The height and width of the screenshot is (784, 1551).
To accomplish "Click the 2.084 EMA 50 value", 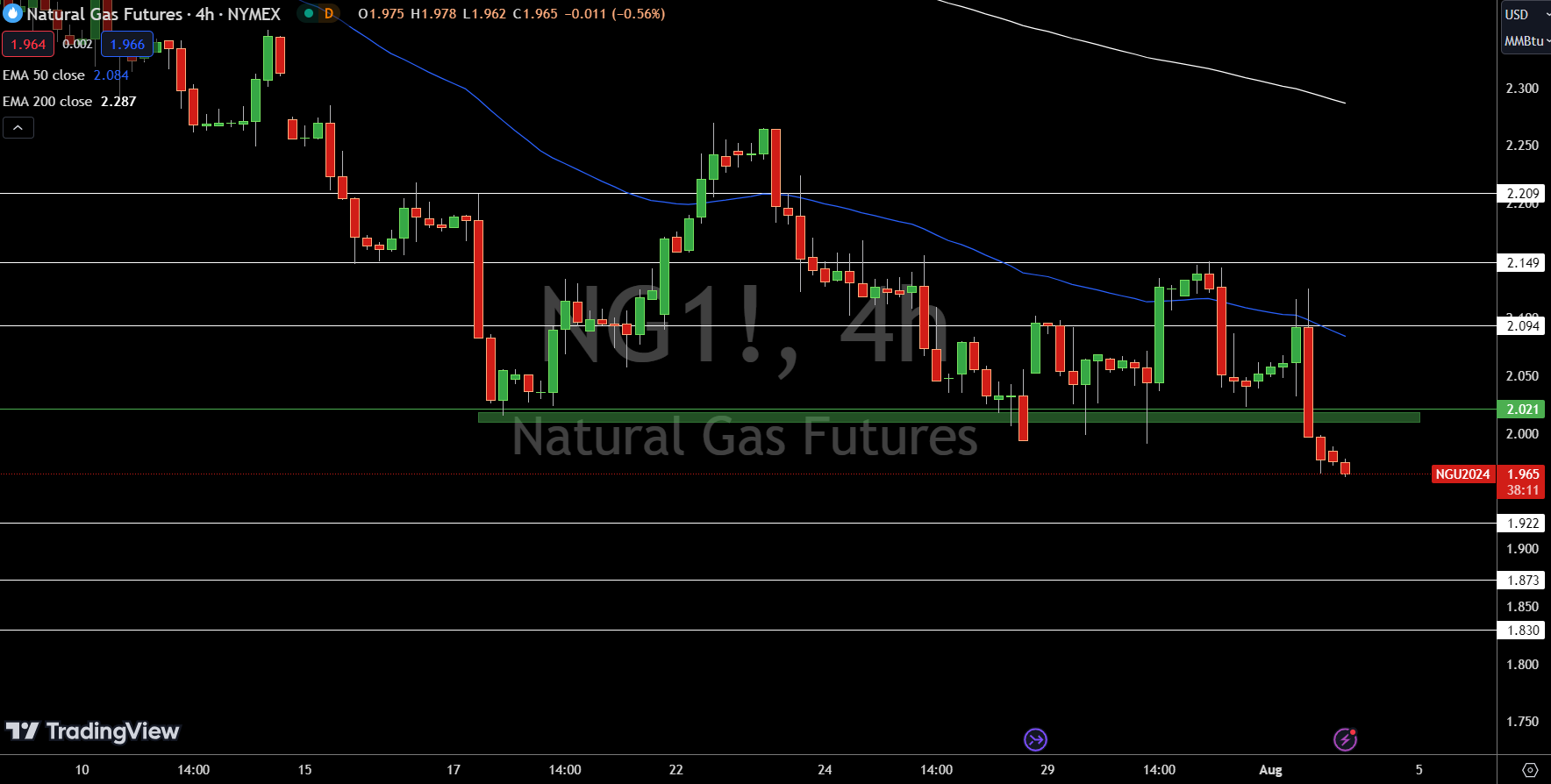I will [x=111, y=75].
